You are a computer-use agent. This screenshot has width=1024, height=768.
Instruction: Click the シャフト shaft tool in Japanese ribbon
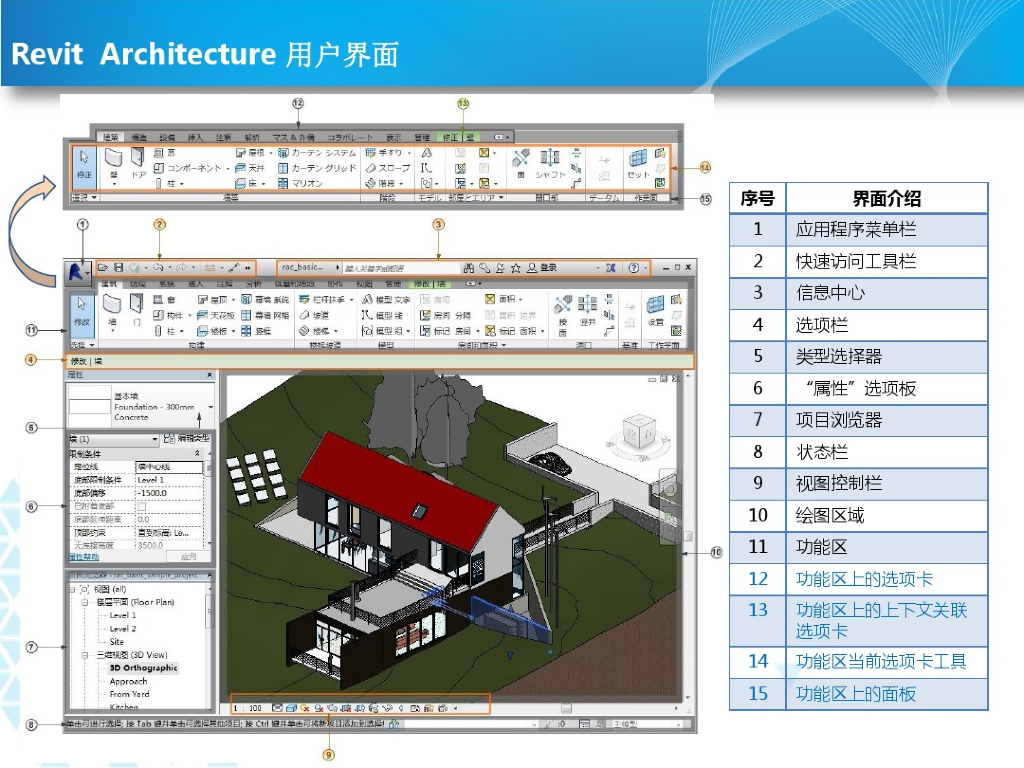tap(550, 163)
